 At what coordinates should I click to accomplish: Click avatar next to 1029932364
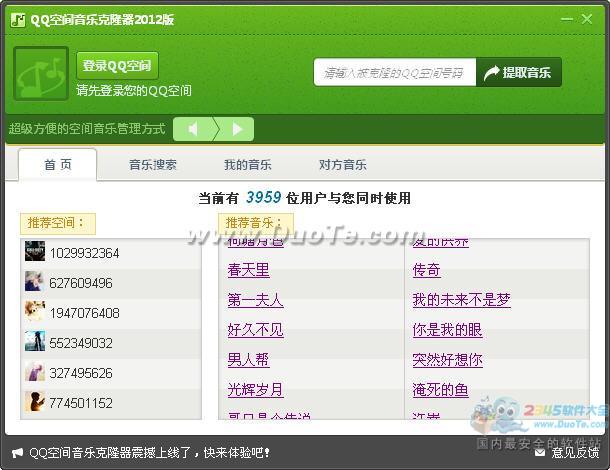(x=35, y=251)
